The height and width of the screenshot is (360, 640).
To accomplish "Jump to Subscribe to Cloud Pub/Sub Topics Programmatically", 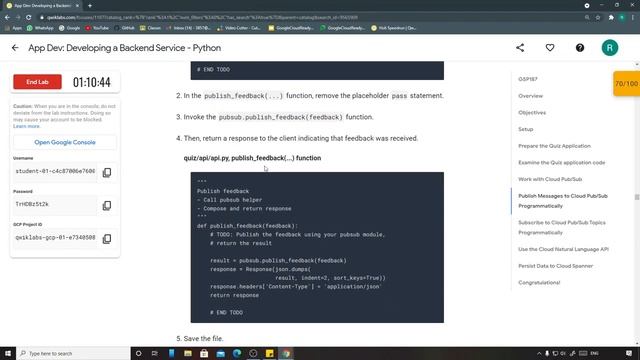I will pos(562,227).
